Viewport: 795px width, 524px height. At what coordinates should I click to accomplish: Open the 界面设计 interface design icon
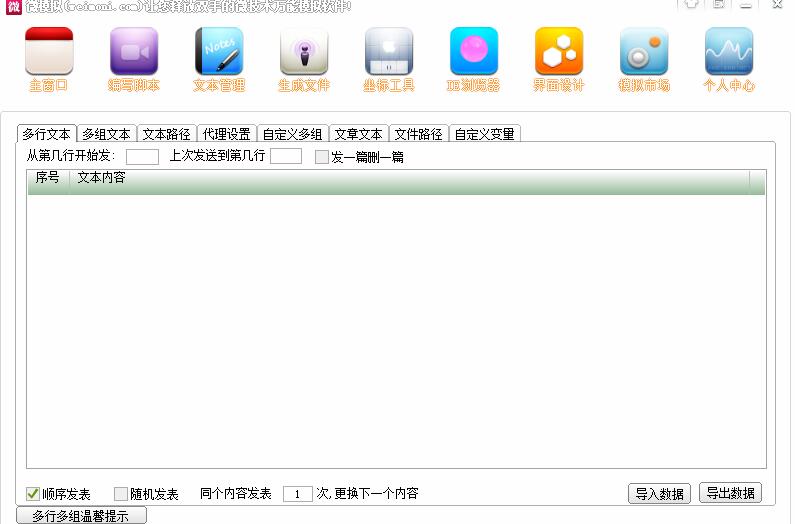[x=559, y=51]
